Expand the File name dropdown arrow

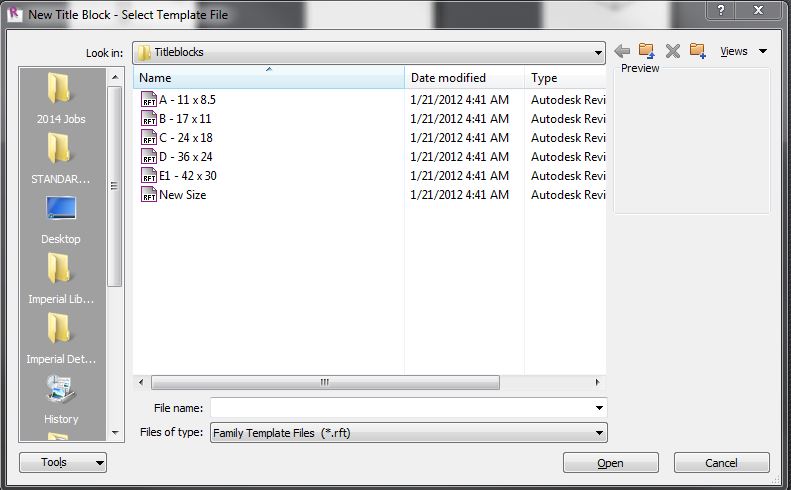click(x=599, y=408)
